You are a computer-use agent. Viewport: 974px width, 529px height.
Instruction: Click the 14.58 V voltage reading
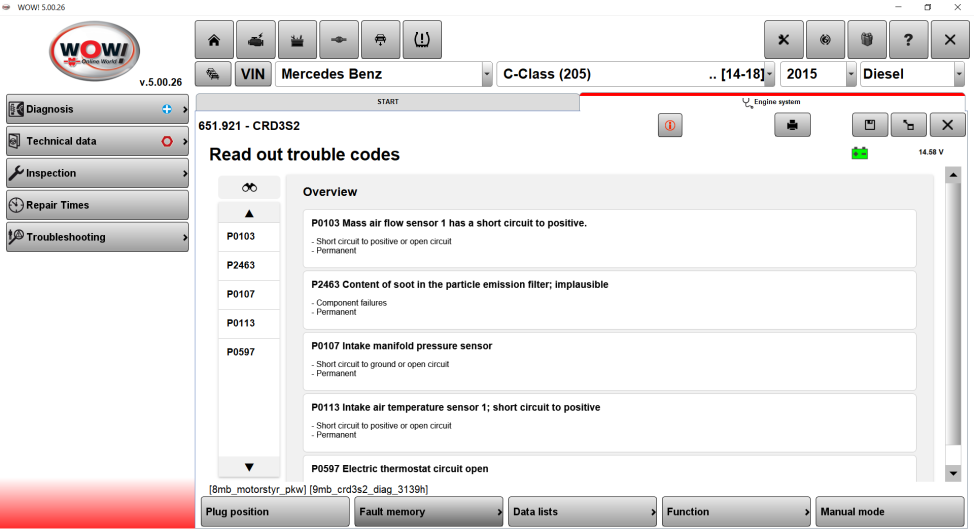931,152
